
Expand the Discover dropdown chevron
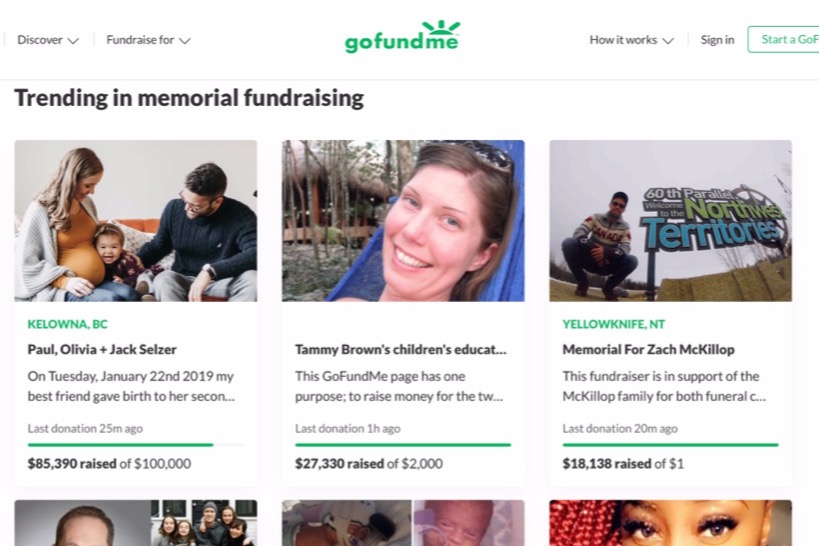coord(73,41)
